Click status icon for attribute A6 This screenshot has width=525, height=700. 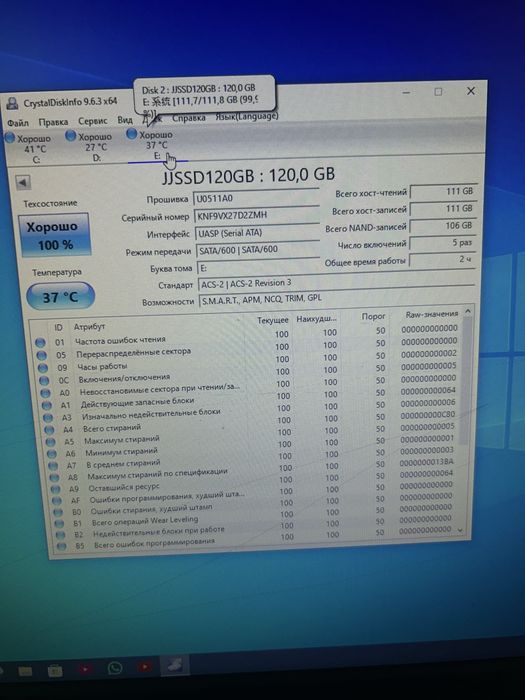click(52, 454)
